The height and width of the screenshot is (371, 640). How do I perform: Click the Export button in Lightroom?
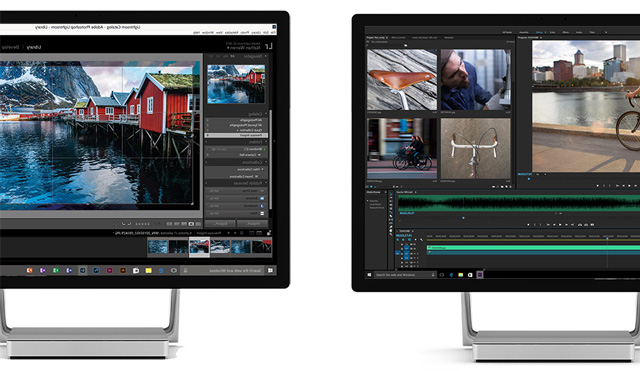point(220,224)
